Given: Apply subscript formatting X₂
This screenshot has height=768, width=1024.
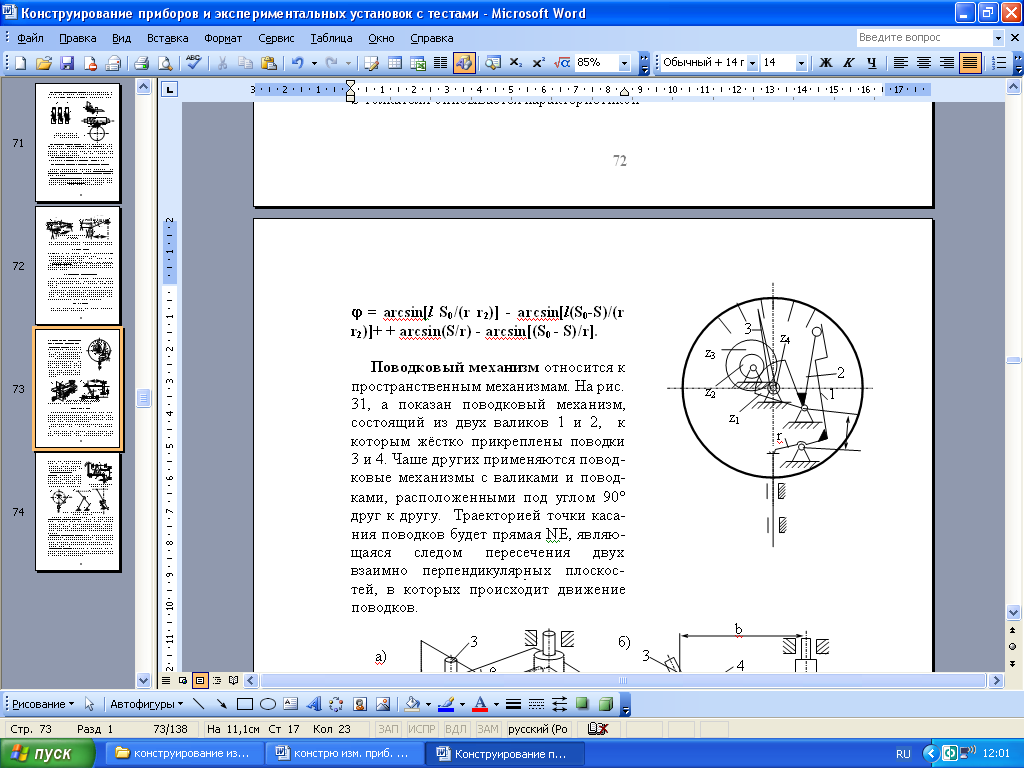Looking at the screenshot, I should [x=515, y=63].
